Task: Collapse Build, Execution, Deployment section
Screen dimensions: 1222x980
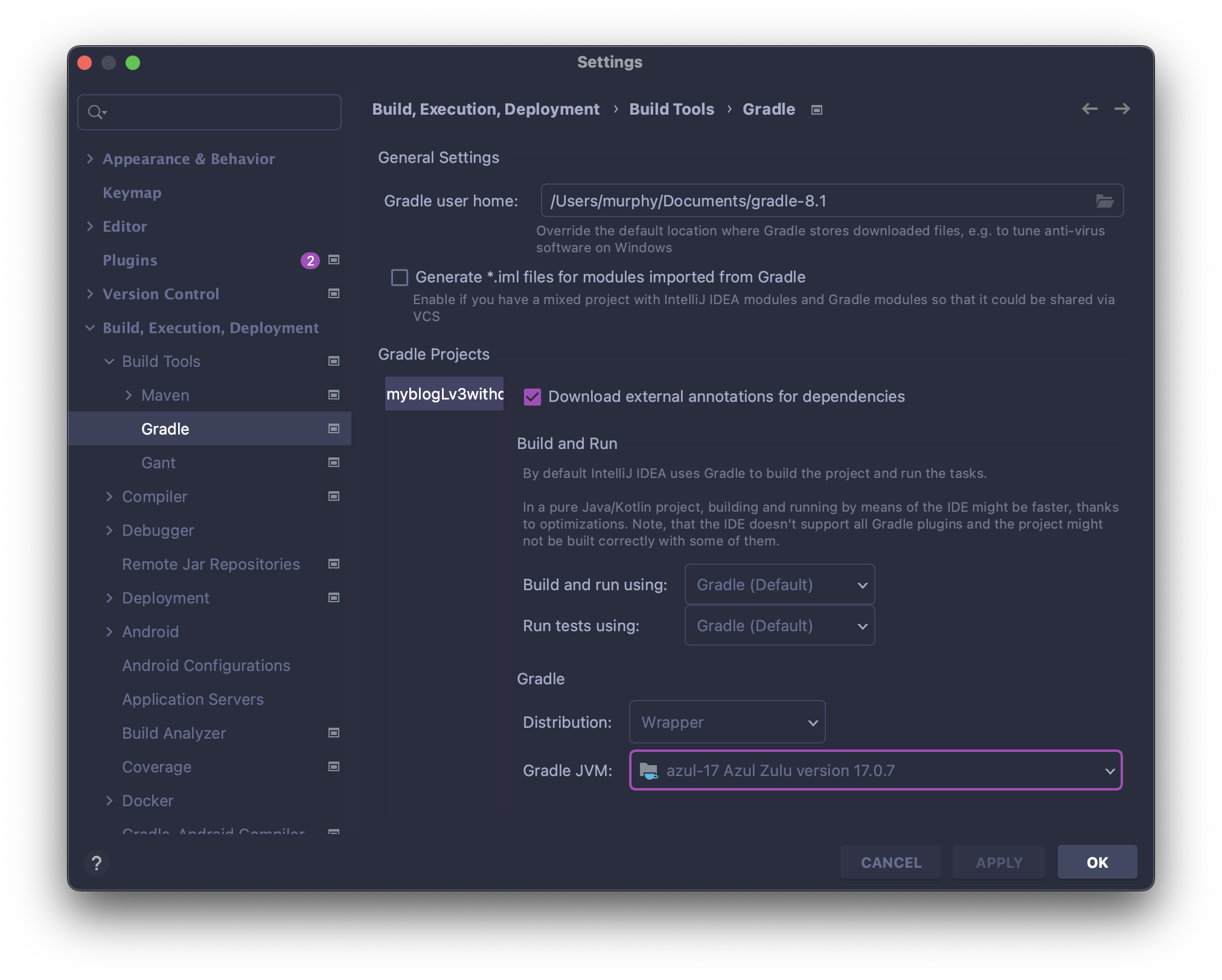Action: coord(90,328)
